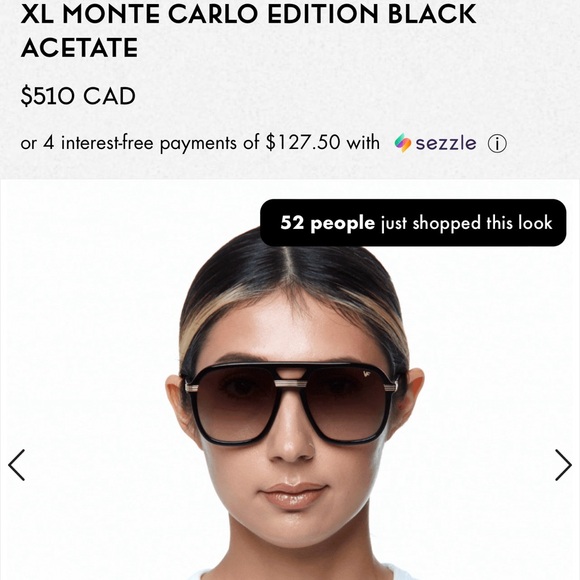Click the small logo on sunglasses lens
580x580 pixels.
pos(367,374)
